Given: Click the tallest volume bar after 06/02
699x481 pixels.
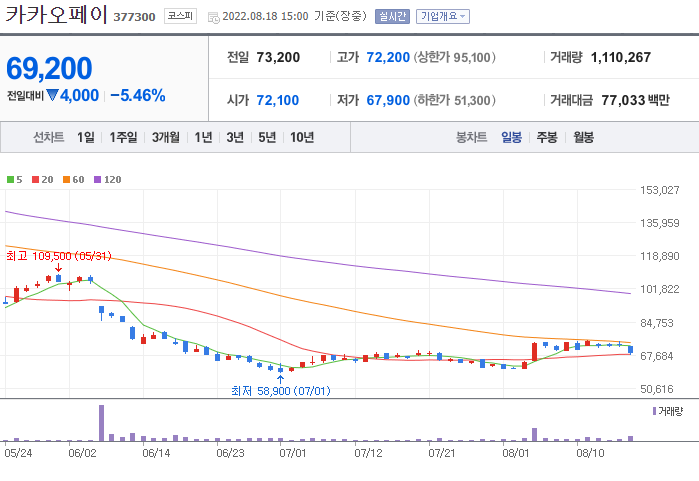Looking at the screenshot, I should click(101, 423).
